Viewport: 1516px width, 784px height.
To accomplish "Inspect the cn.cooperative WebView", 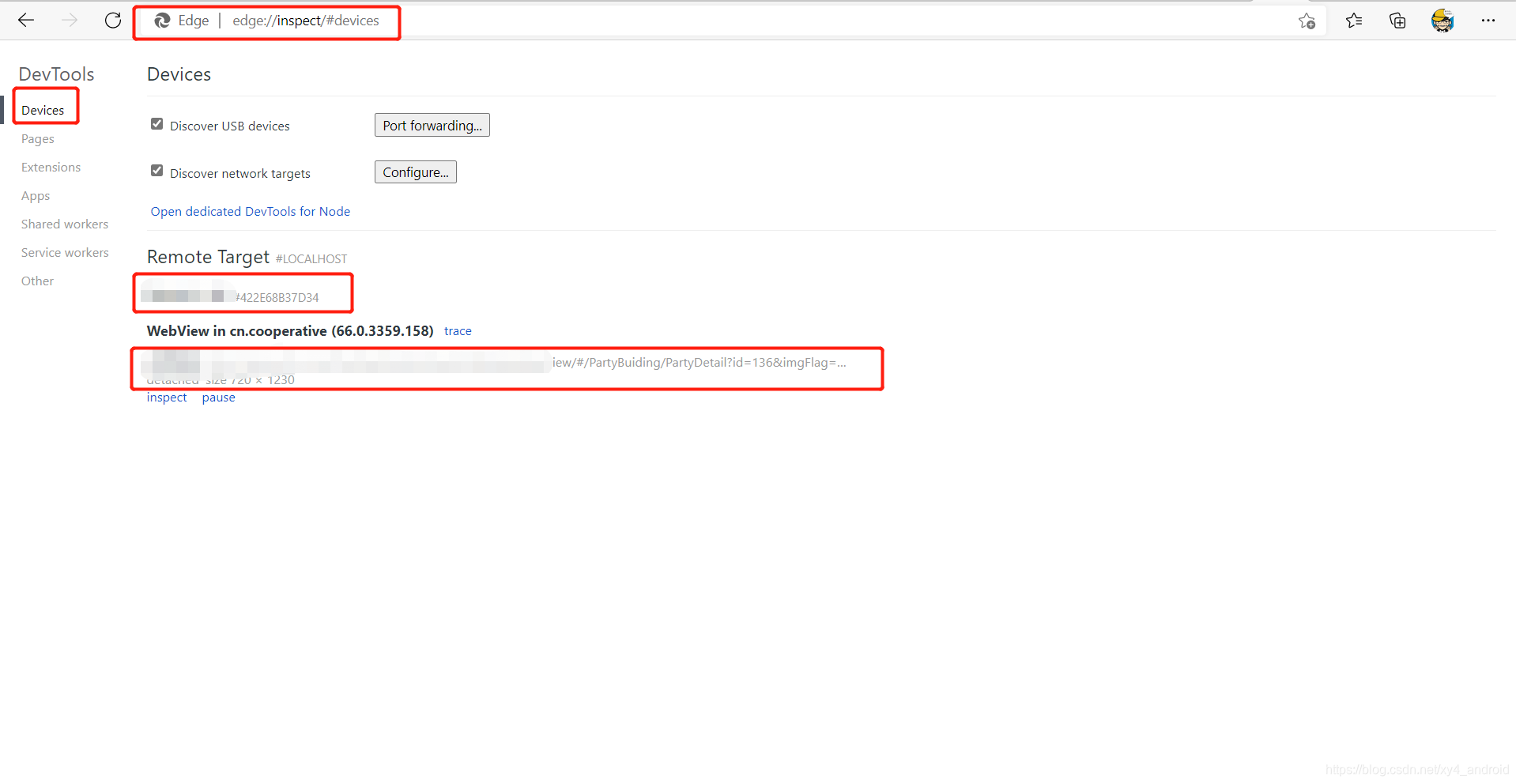I will tap(166, 397).
